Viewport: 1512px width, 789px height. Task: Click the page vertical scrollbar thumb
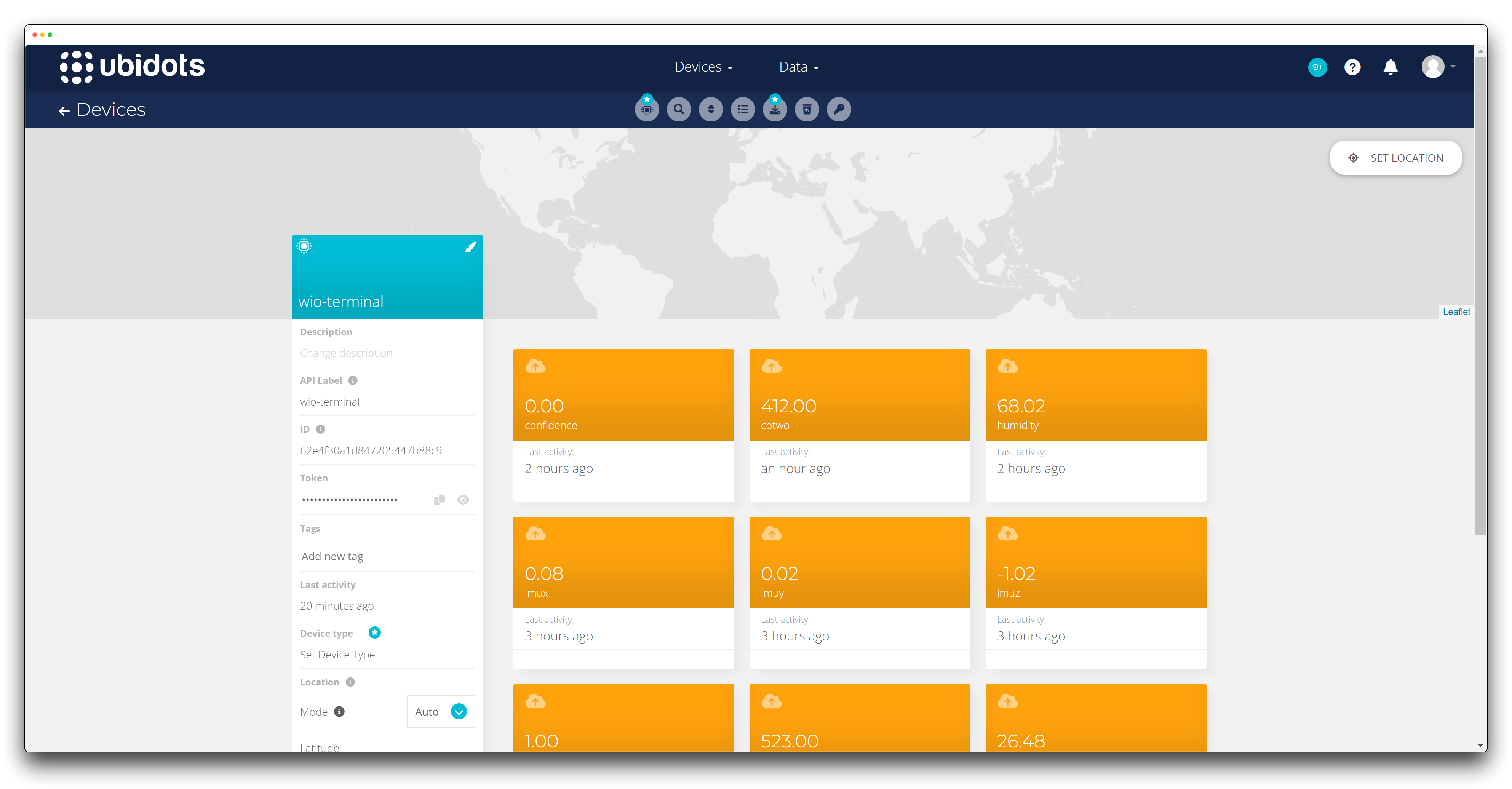pyautogui.click(x=1480, y=297)
